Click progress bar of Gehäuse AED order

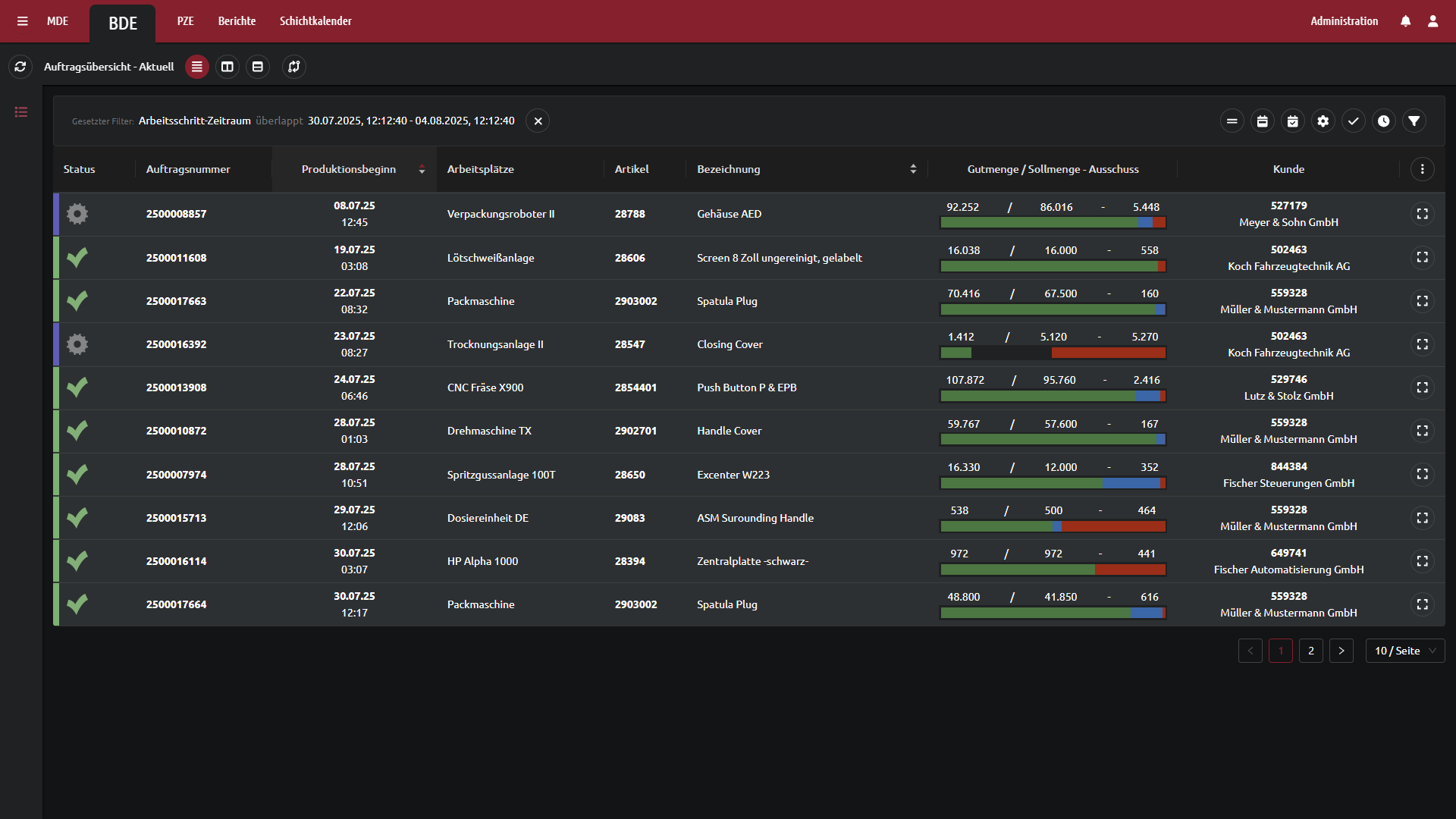point(1053,223)
